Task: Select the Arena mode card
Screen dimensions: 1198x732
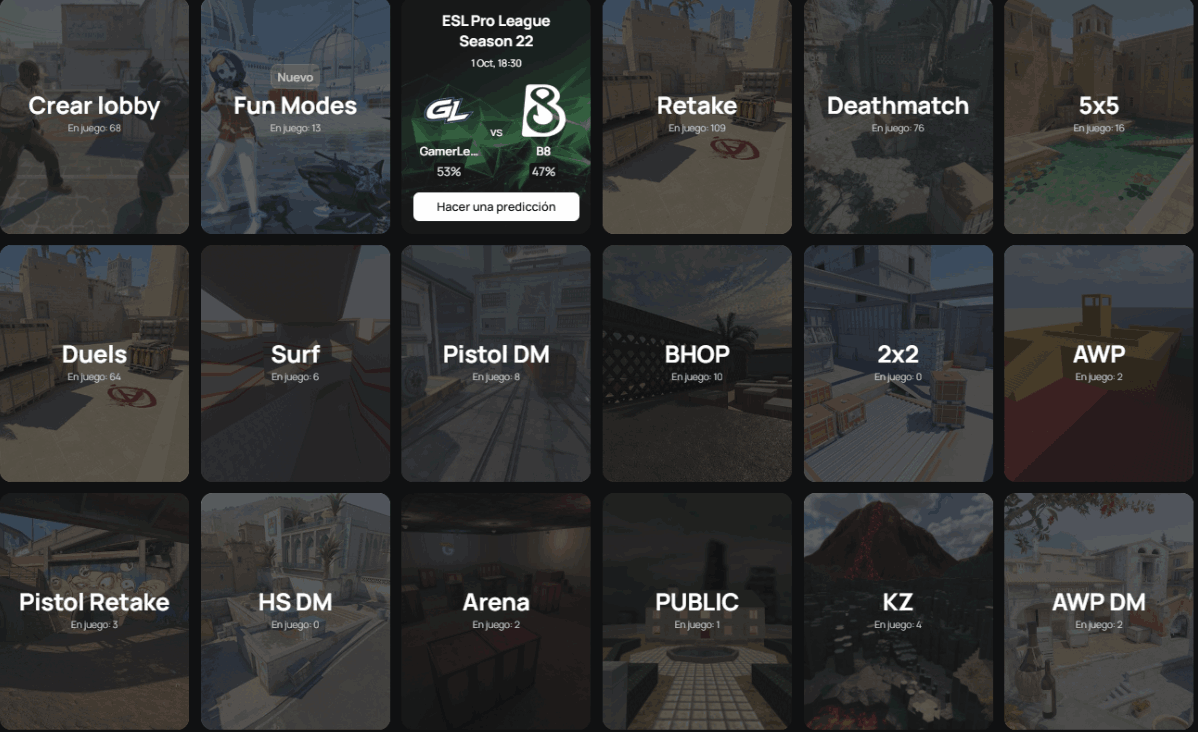Action: [x=496, y=611]
